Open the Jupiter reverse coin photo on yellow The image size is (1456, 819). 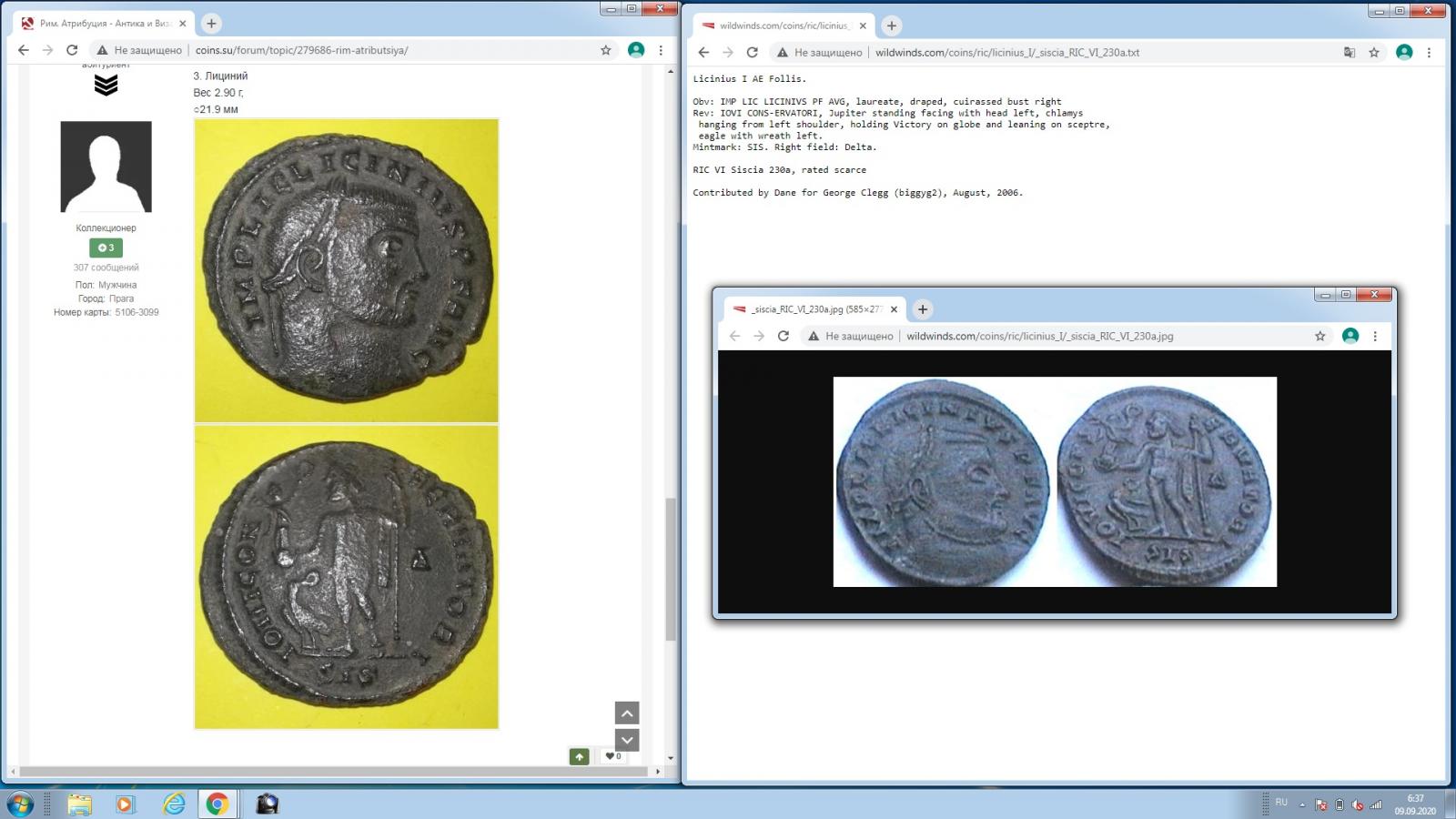346,577
